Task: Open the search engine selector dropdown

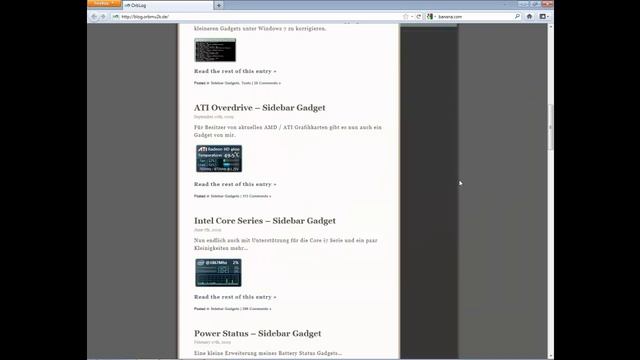Action: (431, 17)
